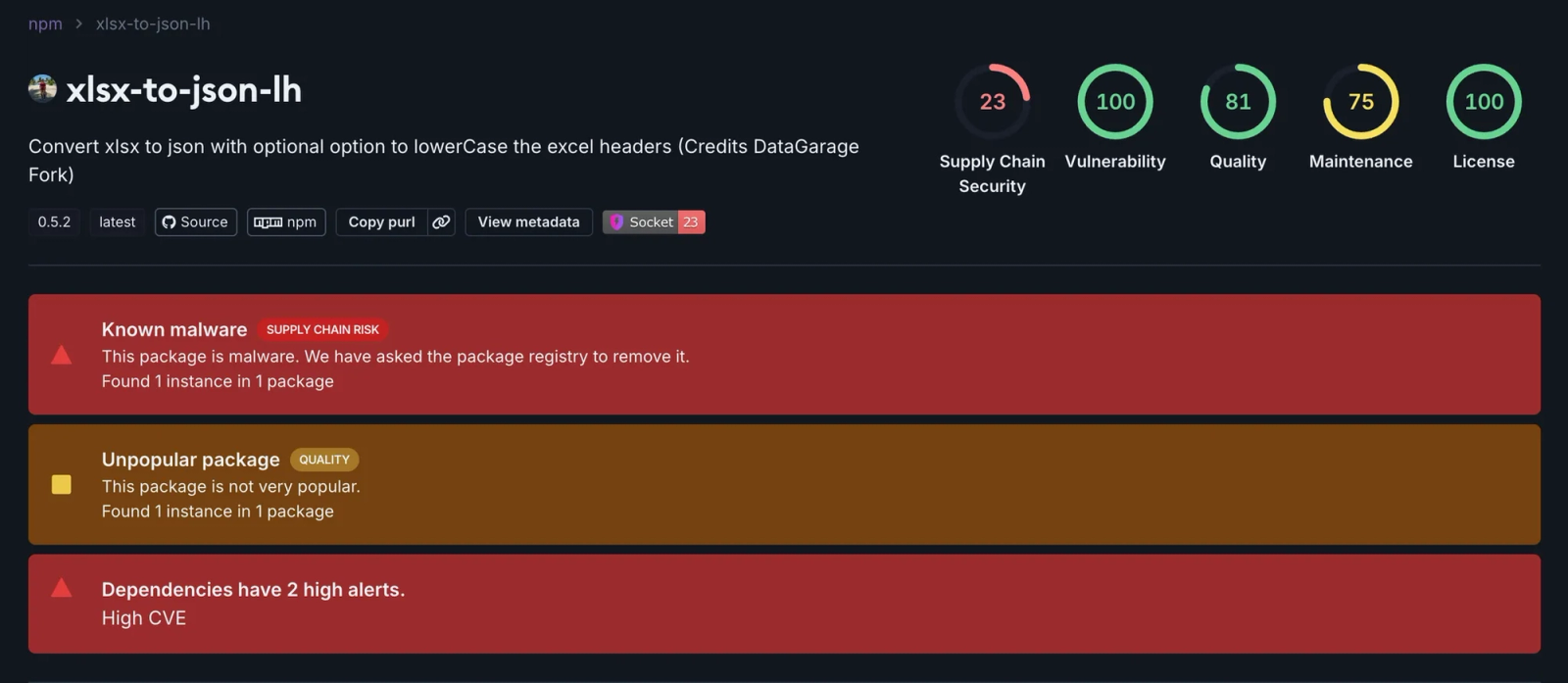Click the QUALITY tag on Unpopular package
The height and width of the screenshot is (683, 1568).
point(324,460)
